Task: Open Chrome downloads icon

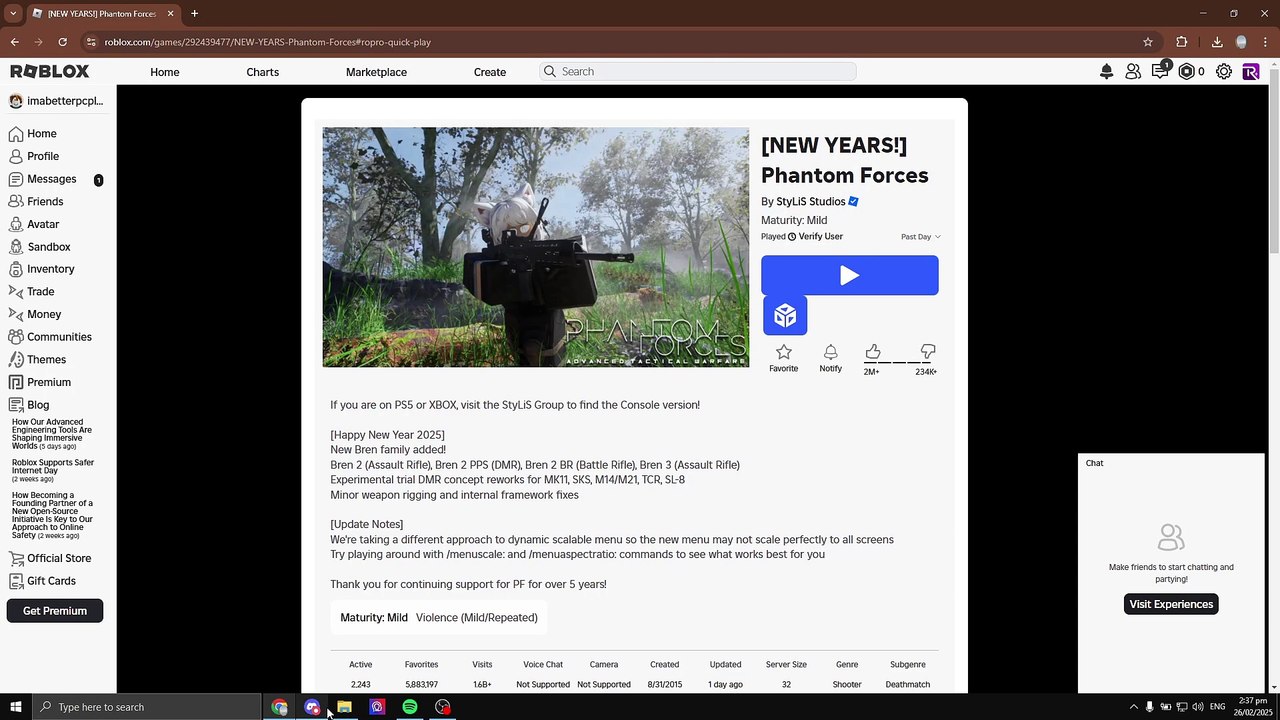Action: [x=1217, y=42]
